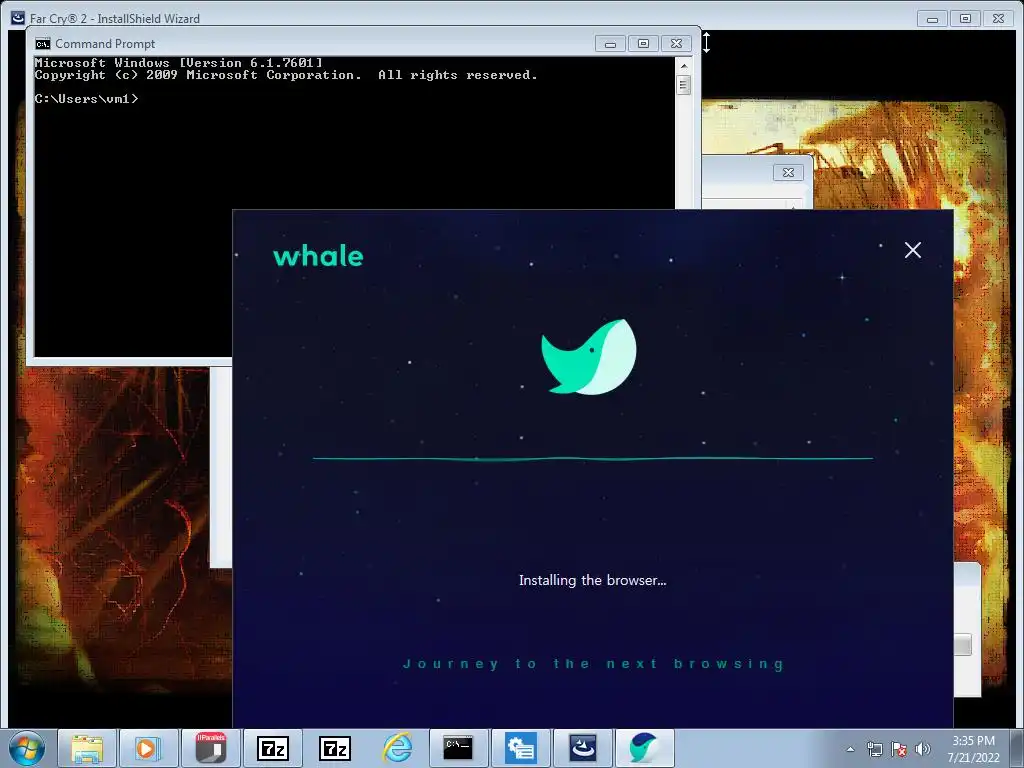
Task: Click 'Journey to the next browsing' tagline
Action: (x=593, y=664)
